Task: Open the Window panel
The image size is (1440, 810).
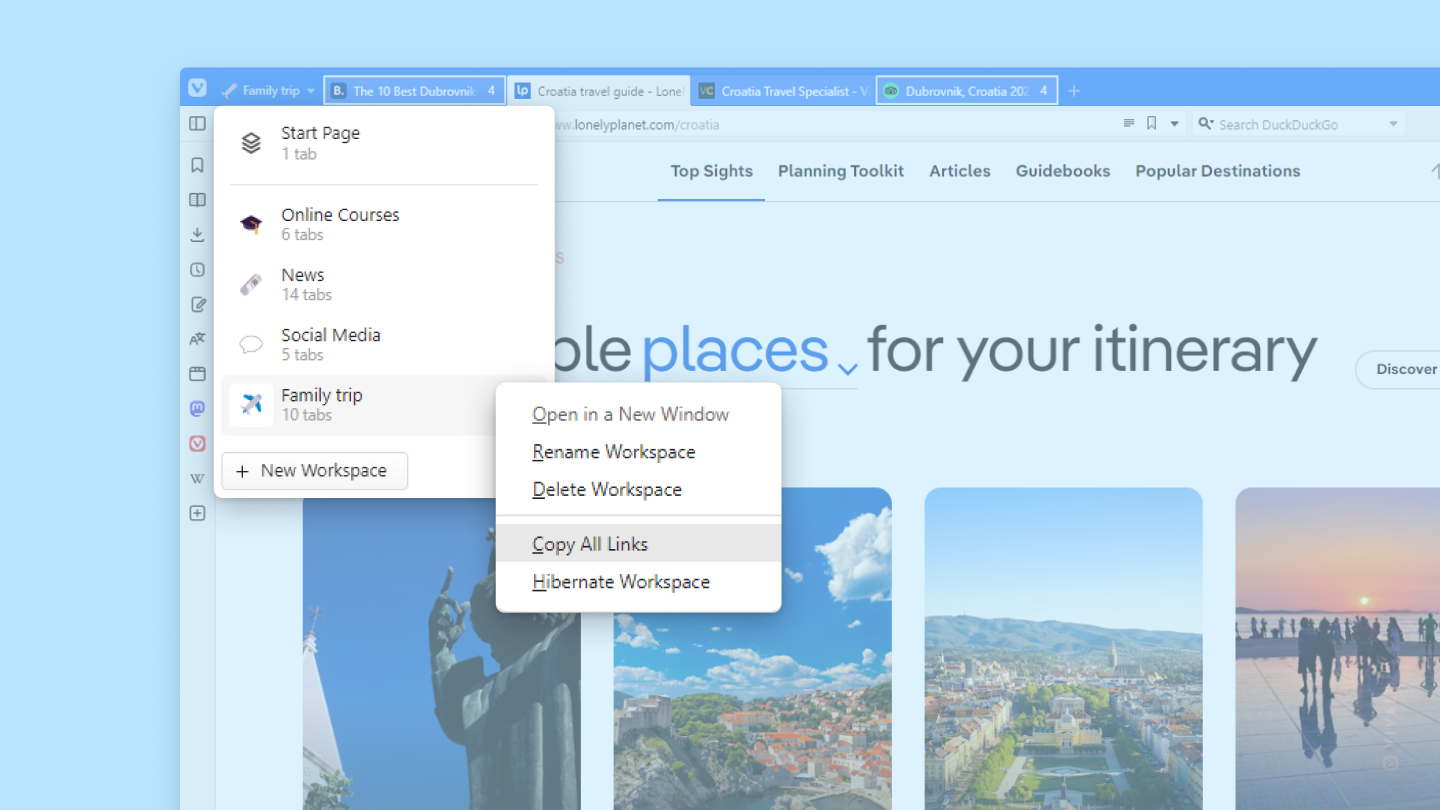Action: click(x=197, y=374)
